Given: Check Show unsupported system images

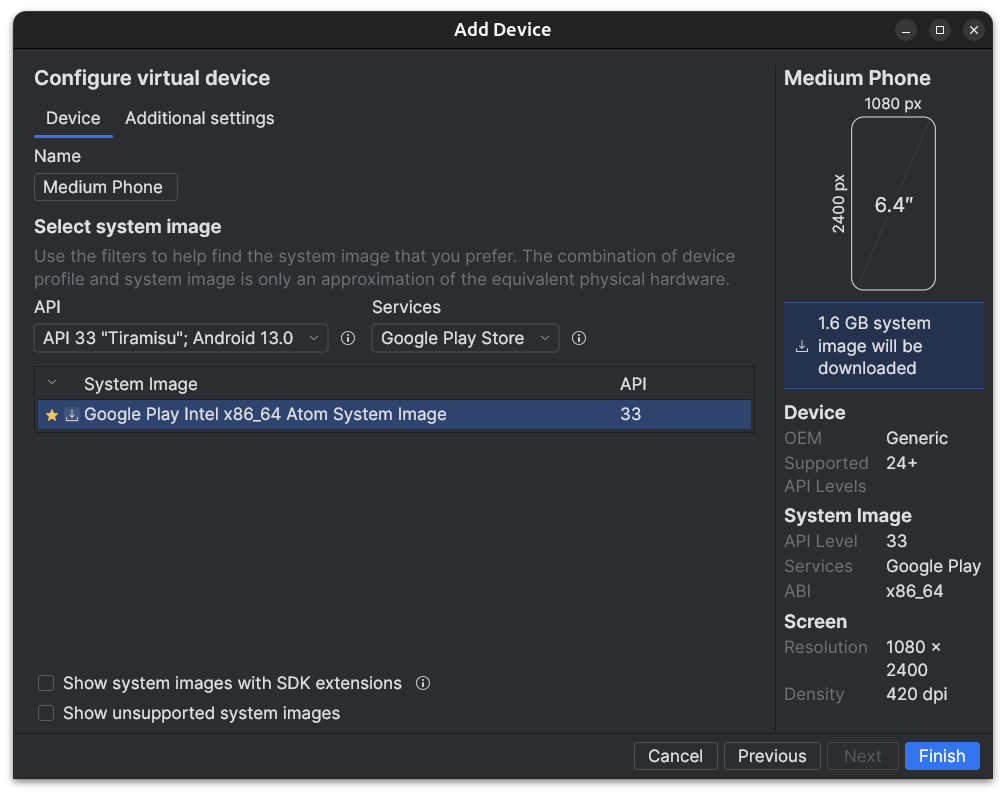Looking at the screenshot, I should (x=46, y=713).
